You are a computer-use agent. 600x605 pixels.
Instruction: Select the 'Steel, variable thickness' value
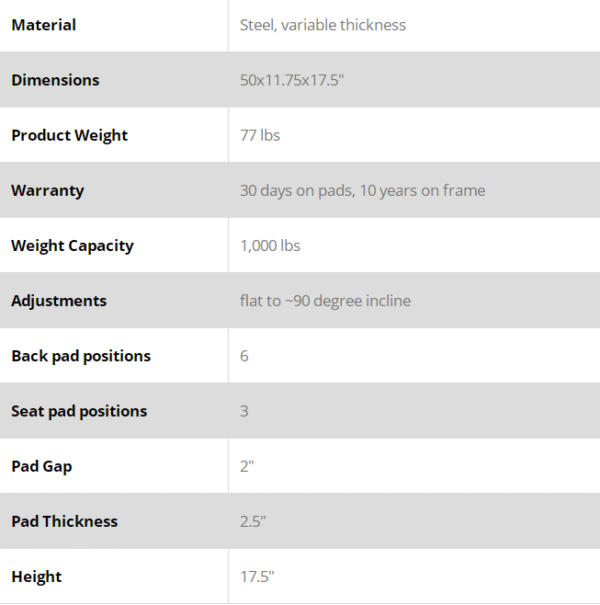[x=323, y=25]
